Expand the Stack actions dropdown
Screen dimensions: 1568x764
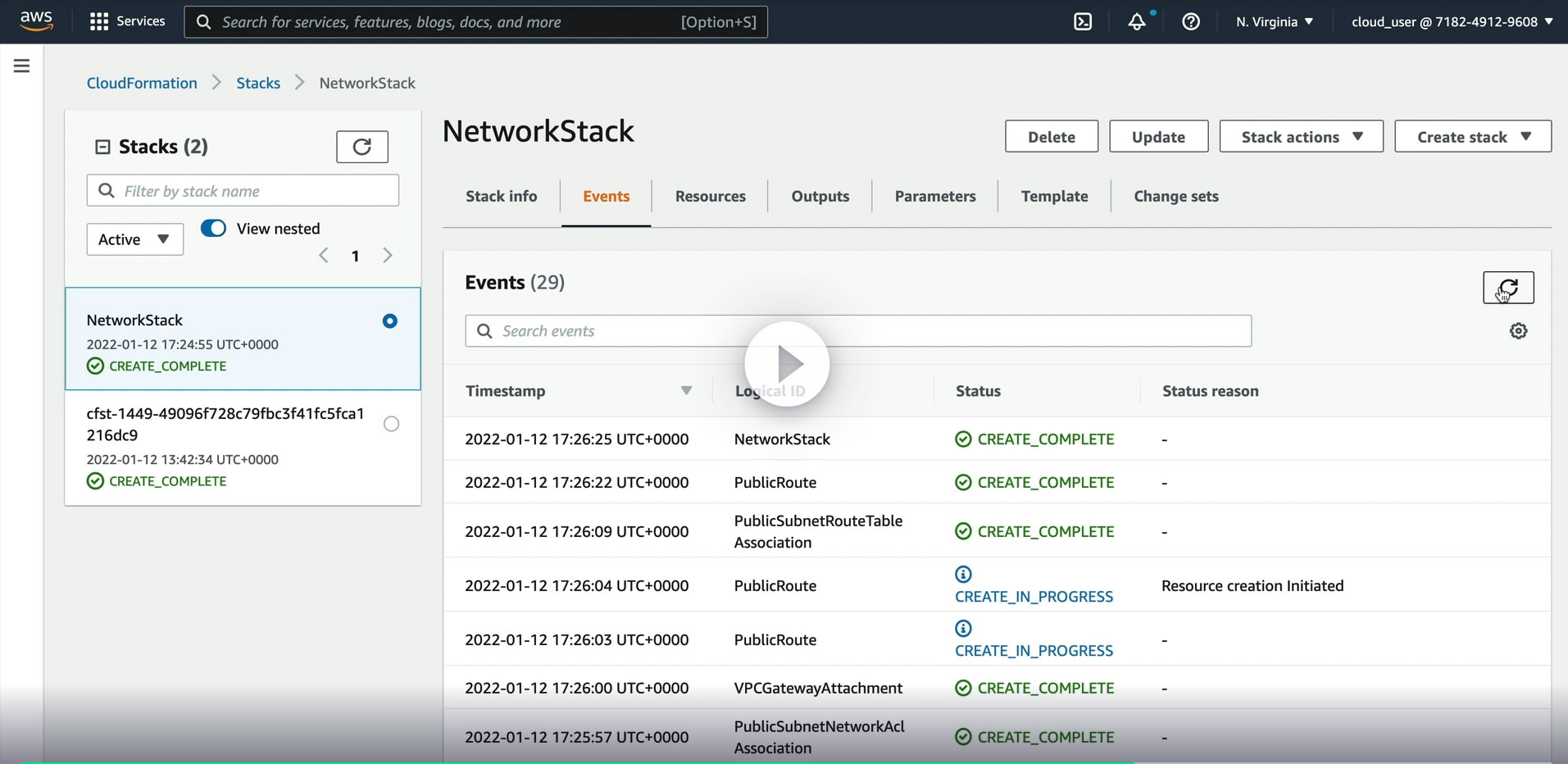click(x=1301, y=137)
